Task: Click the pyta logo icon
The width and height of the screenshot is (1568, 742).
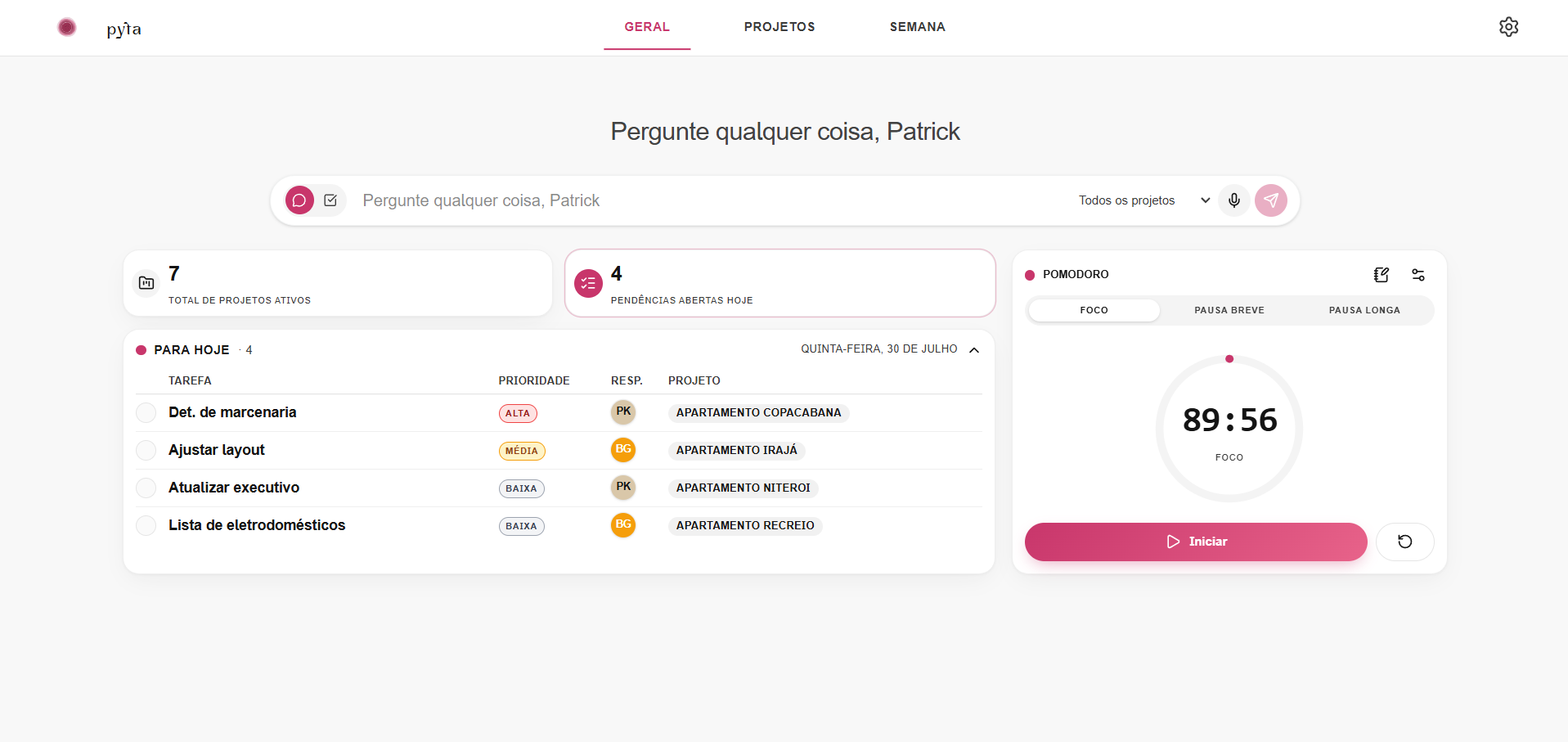Action: coord(67,27)
